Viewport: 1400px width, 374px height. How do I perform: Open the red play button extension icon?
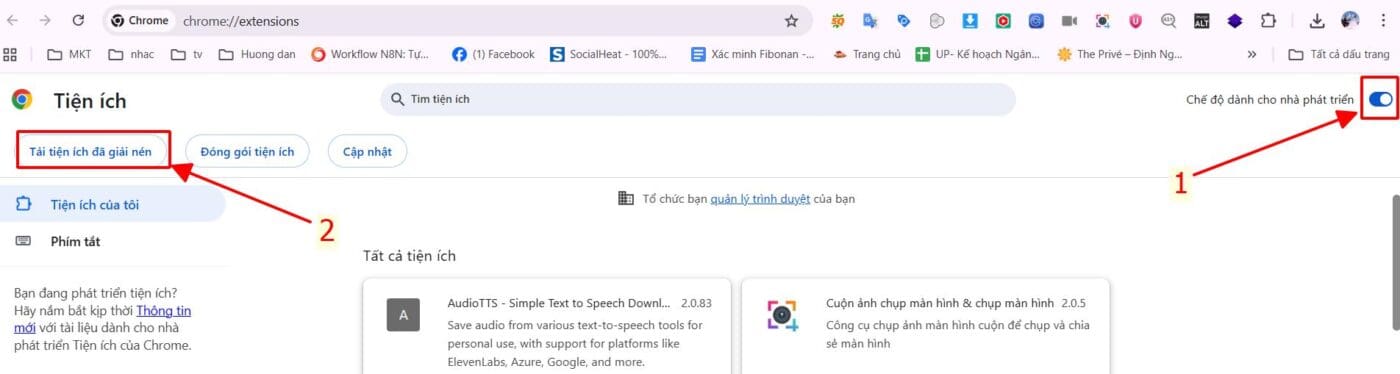pyautogui.click(x=1002, y=20)
